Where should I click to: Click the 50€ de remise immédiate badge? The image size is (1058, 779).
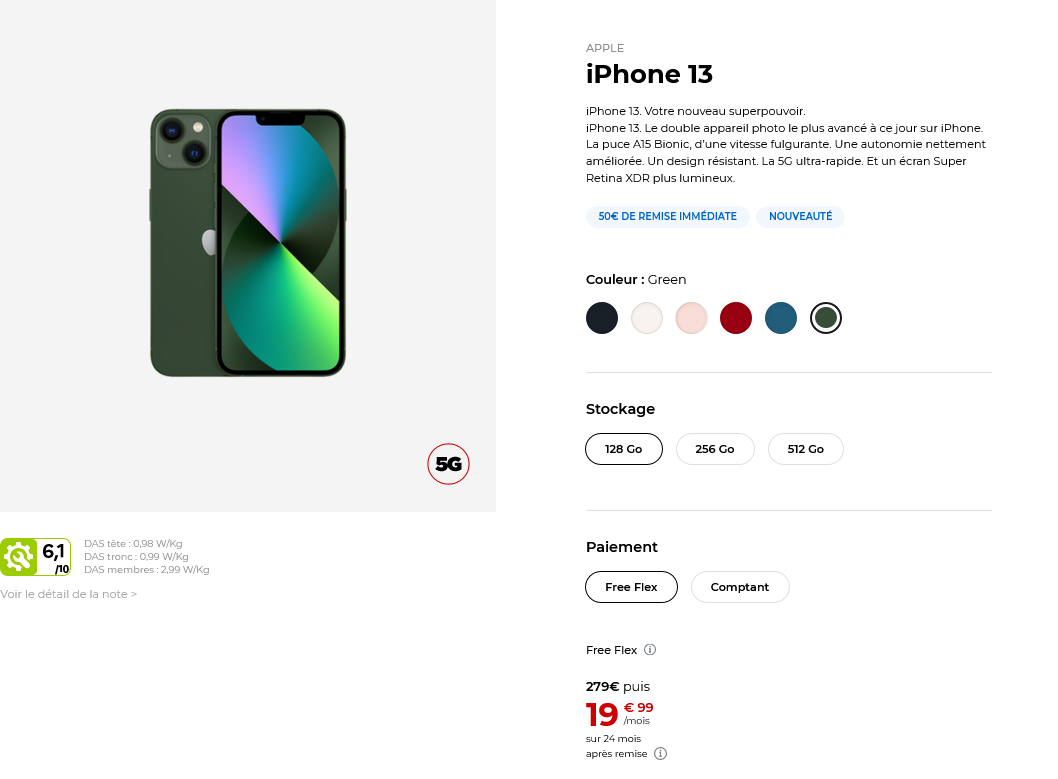(668, 216)
